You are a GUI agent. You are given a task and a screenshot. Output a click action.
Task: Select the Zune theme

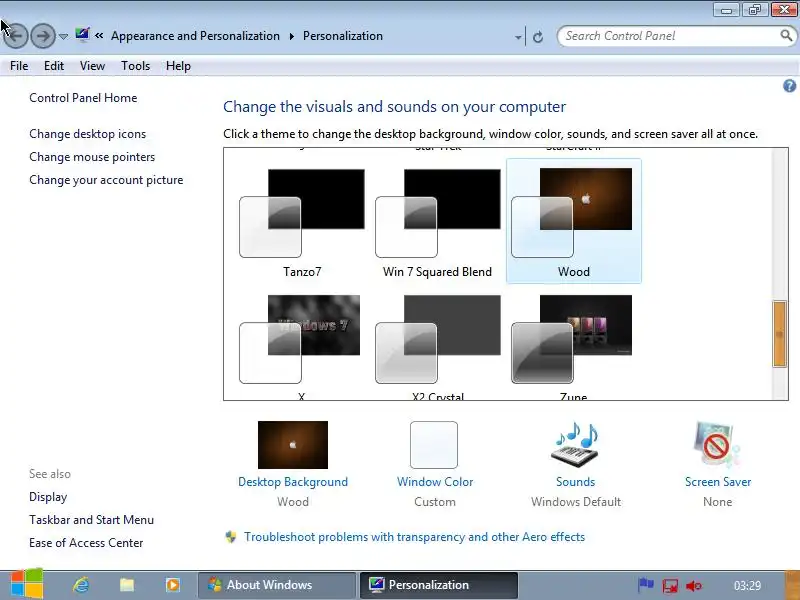coord(574,343)
